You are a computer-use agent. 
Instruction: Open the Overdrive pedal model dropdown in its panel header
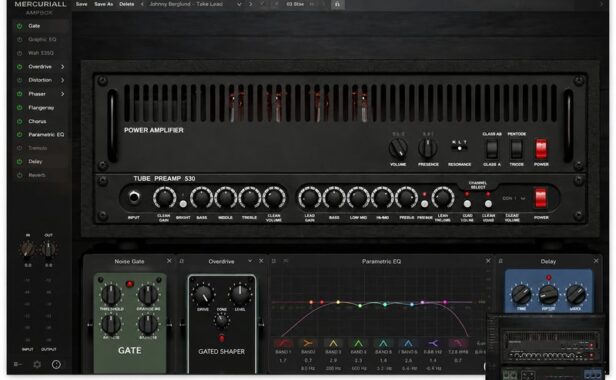[250, 261]
